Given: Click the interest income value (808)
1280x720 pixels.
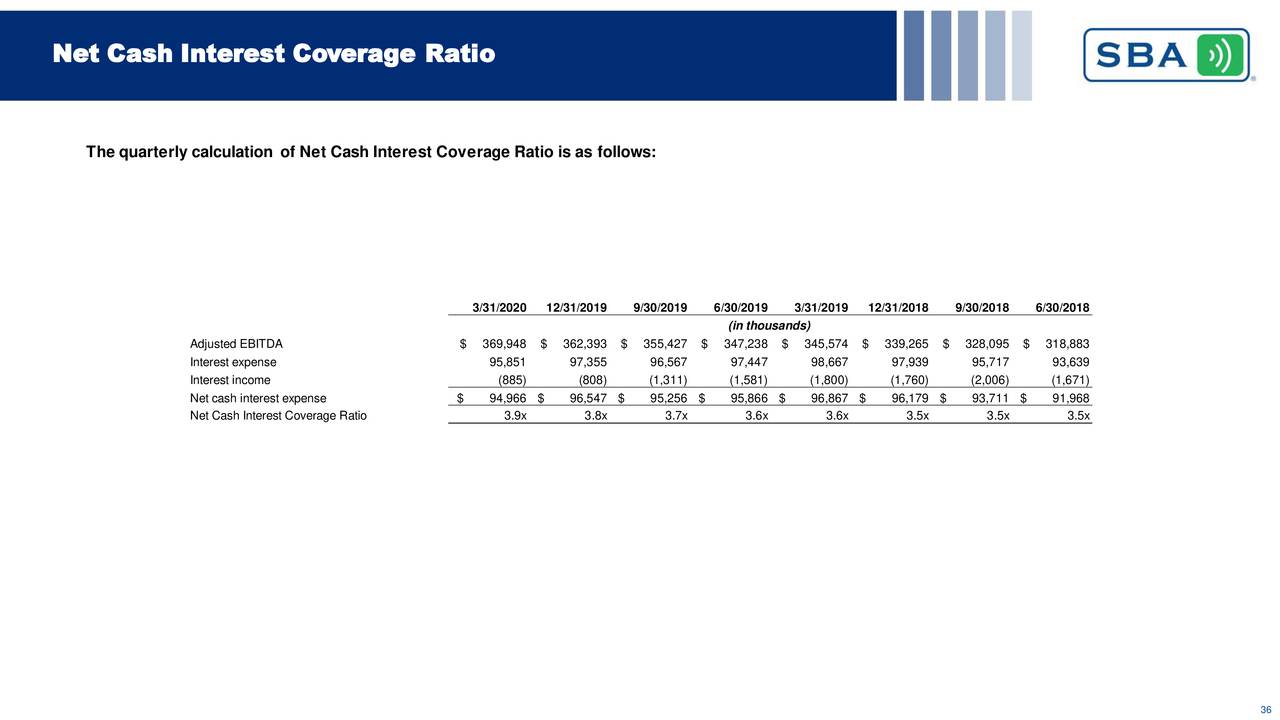Looking at the screenshot, I should point(594,380).
